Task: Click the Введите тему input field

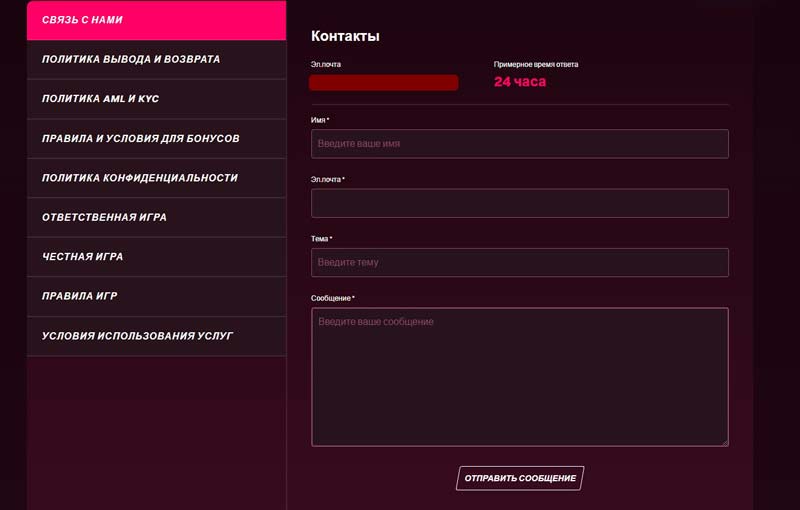Action: [519, 262]
